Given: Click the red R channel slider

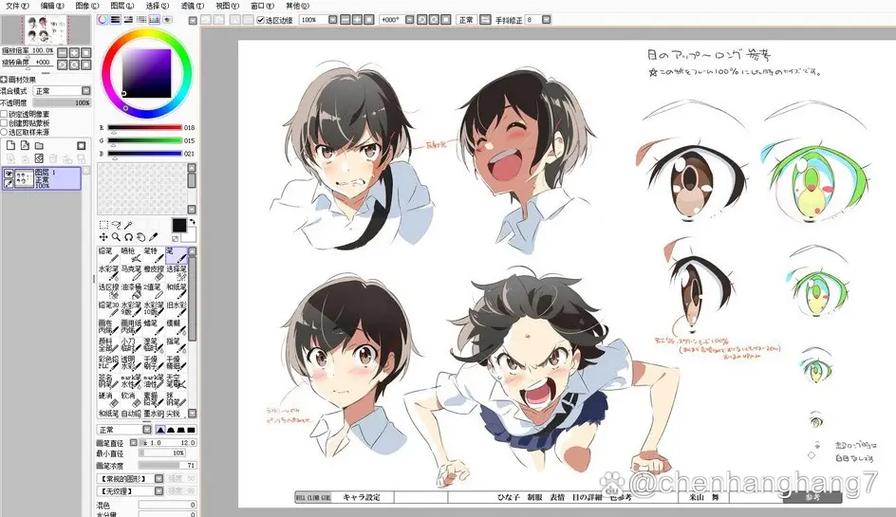Looking at the screenshot, I should click(x=145, y=127).
